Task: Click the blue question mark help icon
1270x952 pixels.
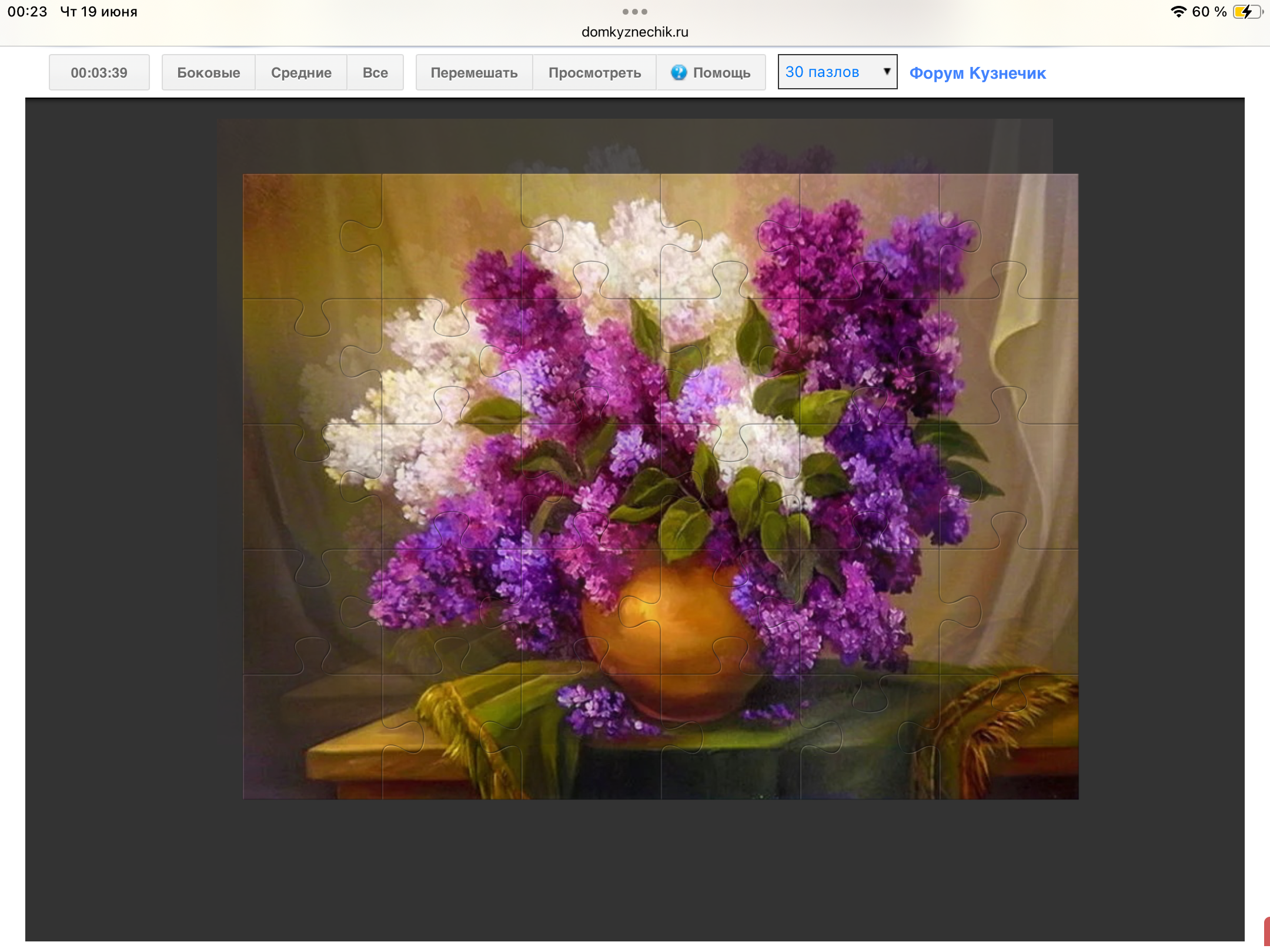Action: coord(679,72)
